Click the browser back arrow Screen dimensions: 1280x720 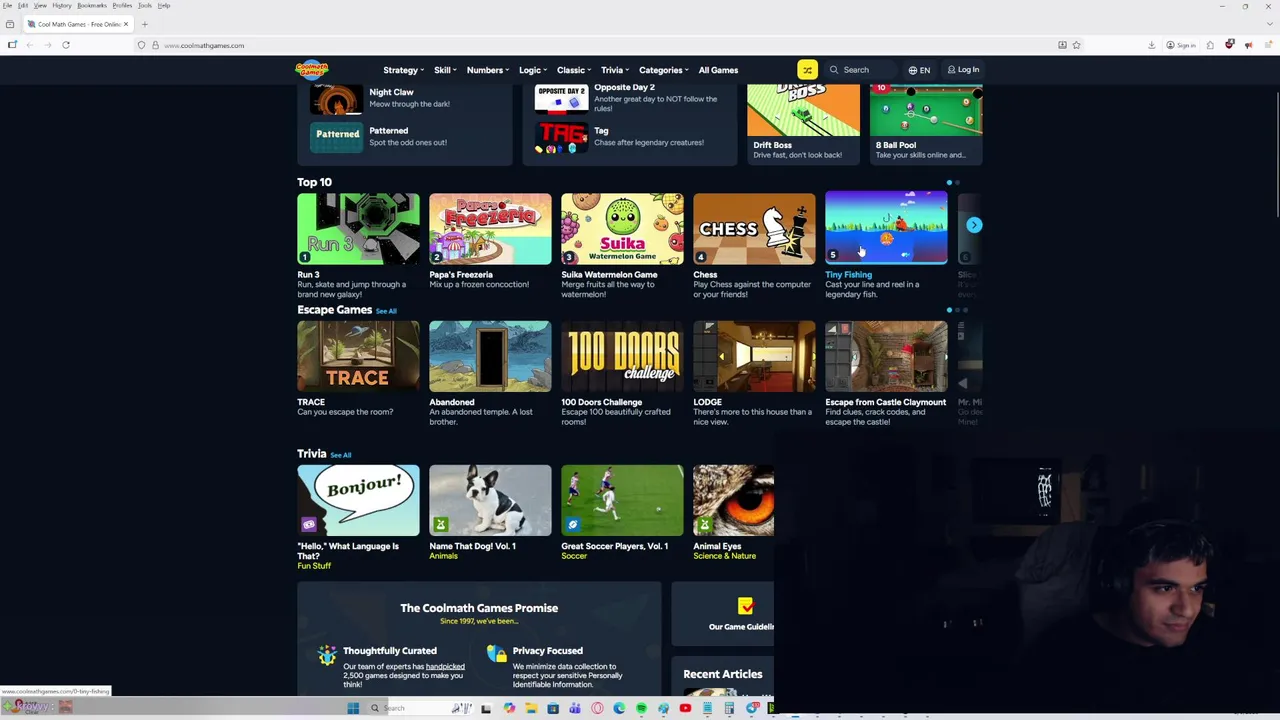[30, 45]
